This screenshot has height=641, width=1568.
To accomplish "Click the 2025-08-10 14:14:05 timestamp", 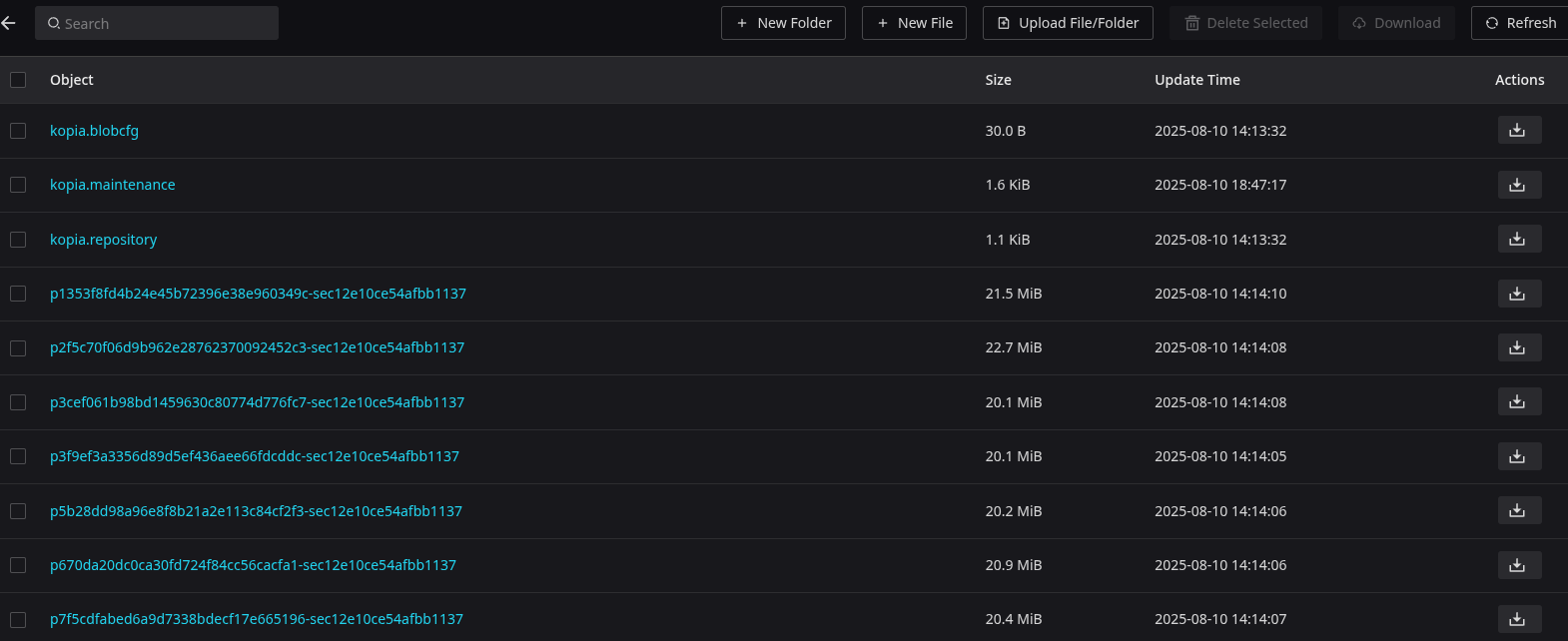I will pos(1220,456).
